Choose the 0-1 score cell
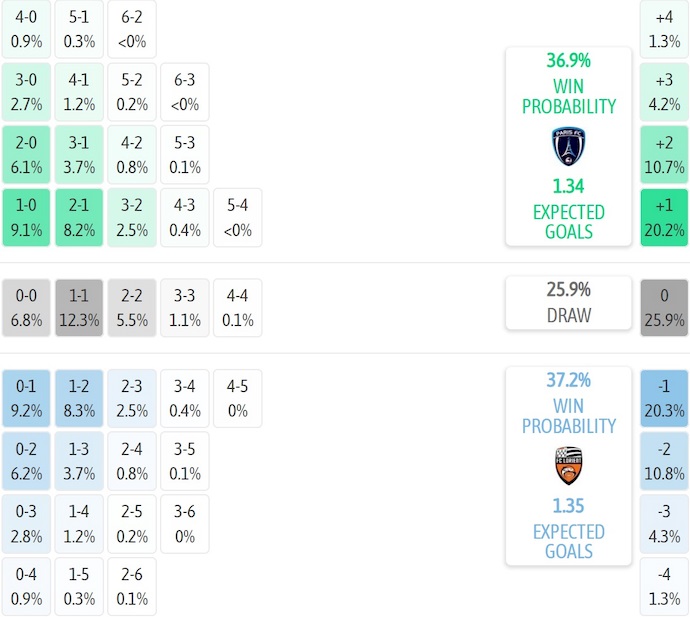 pyautogui.click(x=27, y=398)
